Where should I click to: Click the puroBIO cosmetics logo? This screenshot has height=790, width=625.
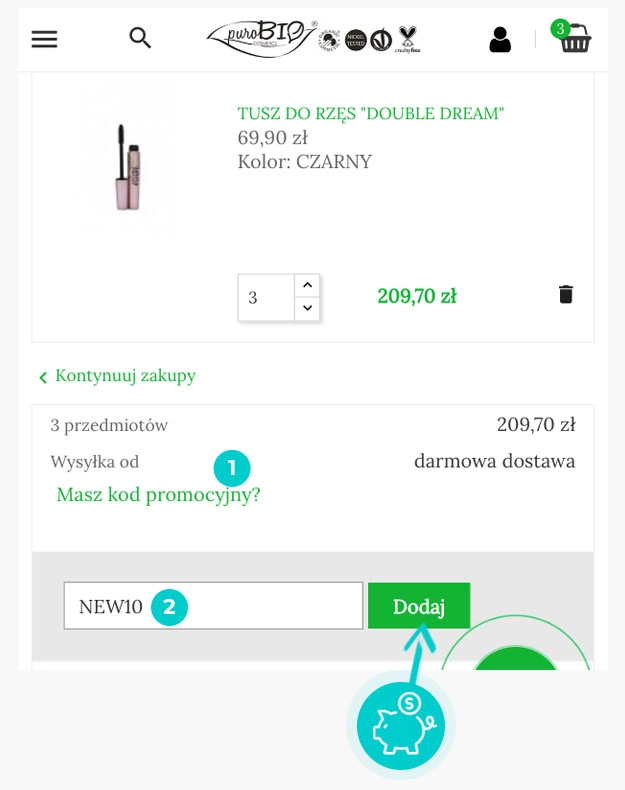click(x=260, y=38)
